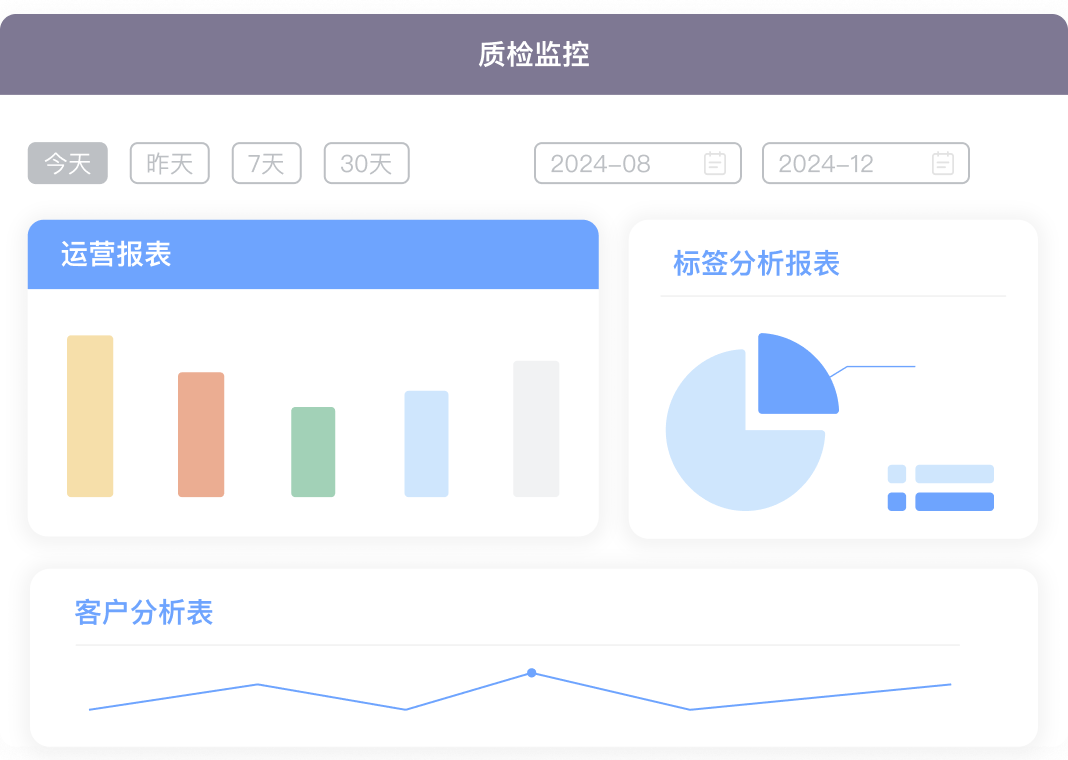Click calendar icon in 2024-12 date field
Image resolution: width=1068 pixels, height=760 pixels.
coord(943,163)
